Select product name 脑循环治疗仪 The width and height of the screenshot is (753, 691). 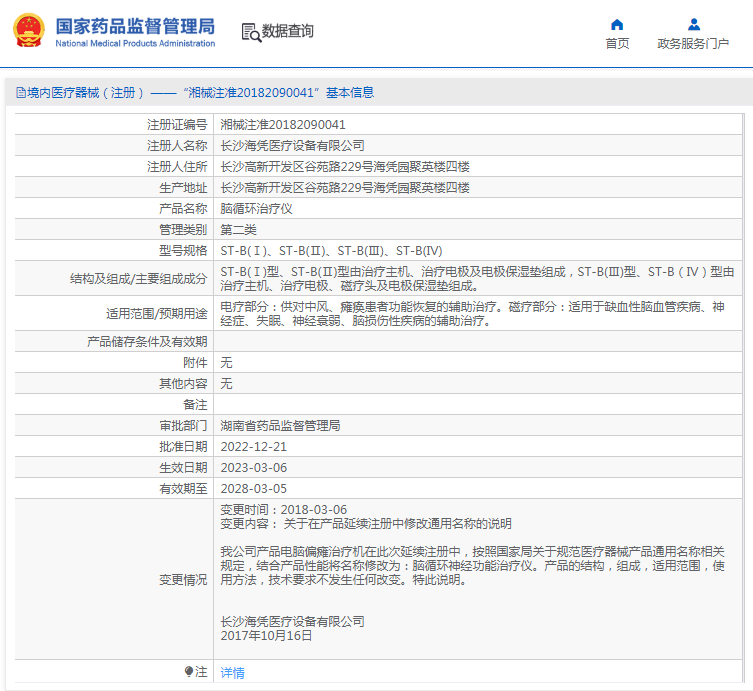point(256,209)
